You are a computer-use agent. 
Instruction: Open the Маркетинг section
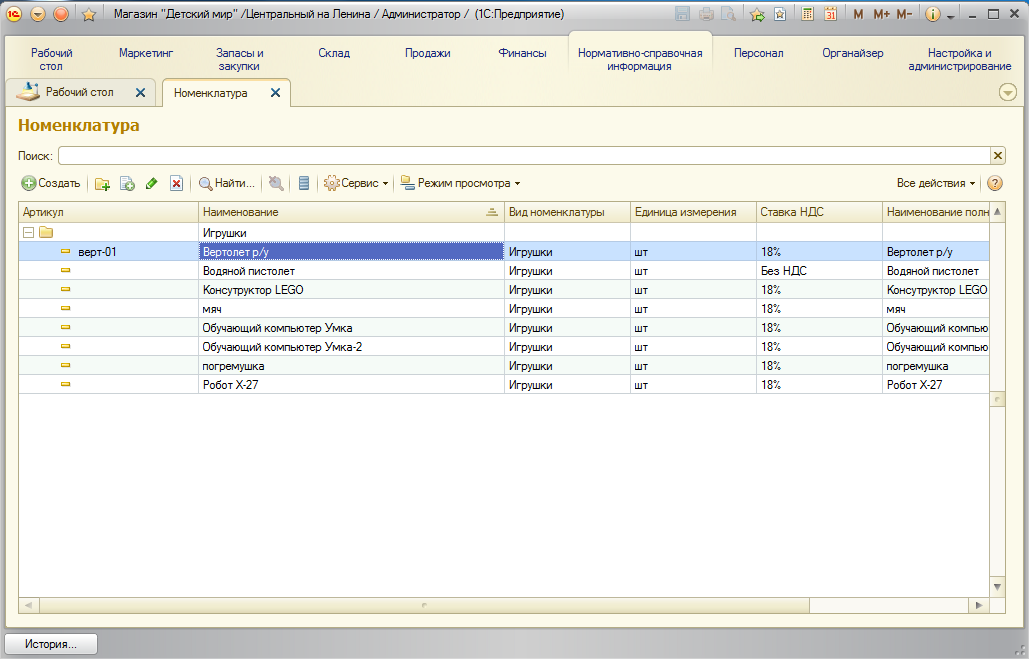point(146,53)
